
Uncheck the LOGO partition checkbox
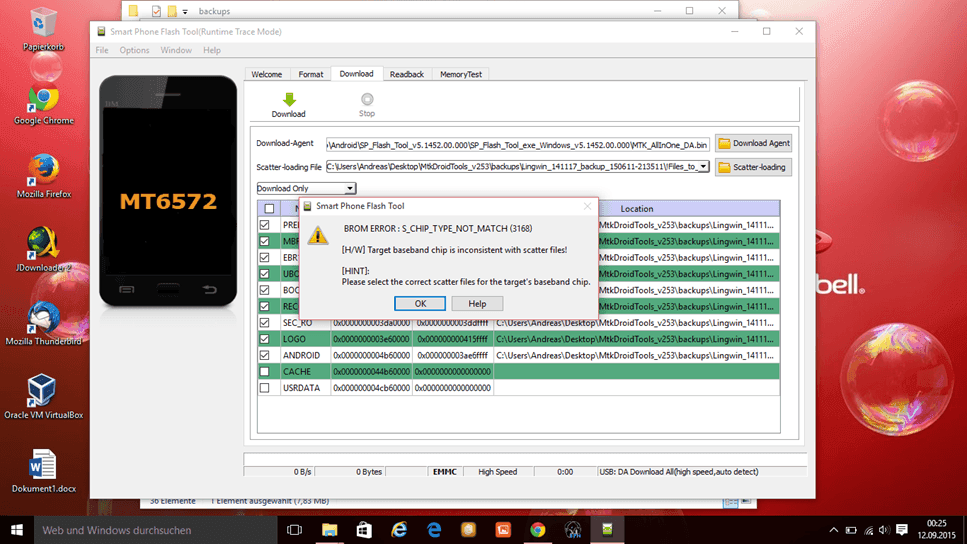tap(265, 339)
